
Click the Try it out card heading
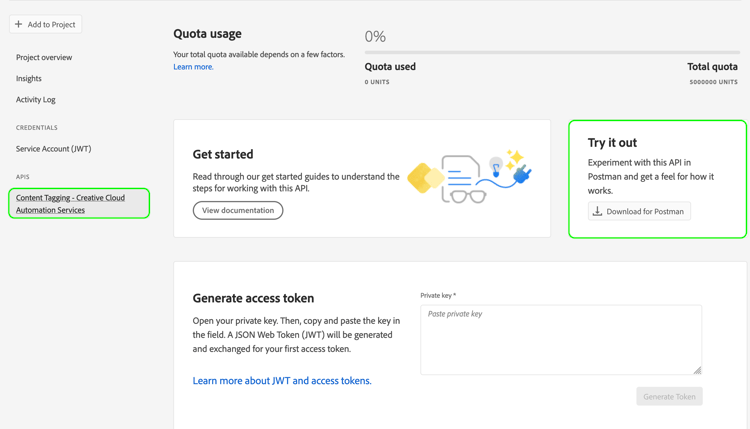[x=612, y=143]
